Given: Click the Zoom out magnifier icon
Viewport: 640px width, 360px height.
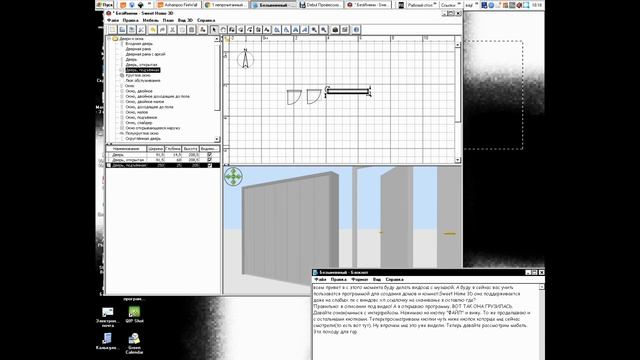Looking at the screenshot, I should pos(323,30).
